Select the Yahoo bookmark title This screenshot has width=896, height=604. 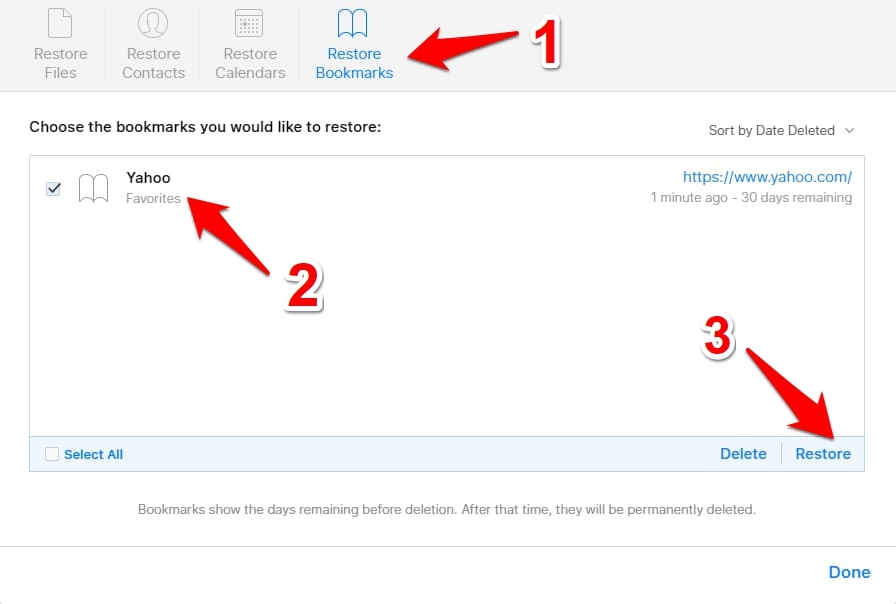coord(148,178)
